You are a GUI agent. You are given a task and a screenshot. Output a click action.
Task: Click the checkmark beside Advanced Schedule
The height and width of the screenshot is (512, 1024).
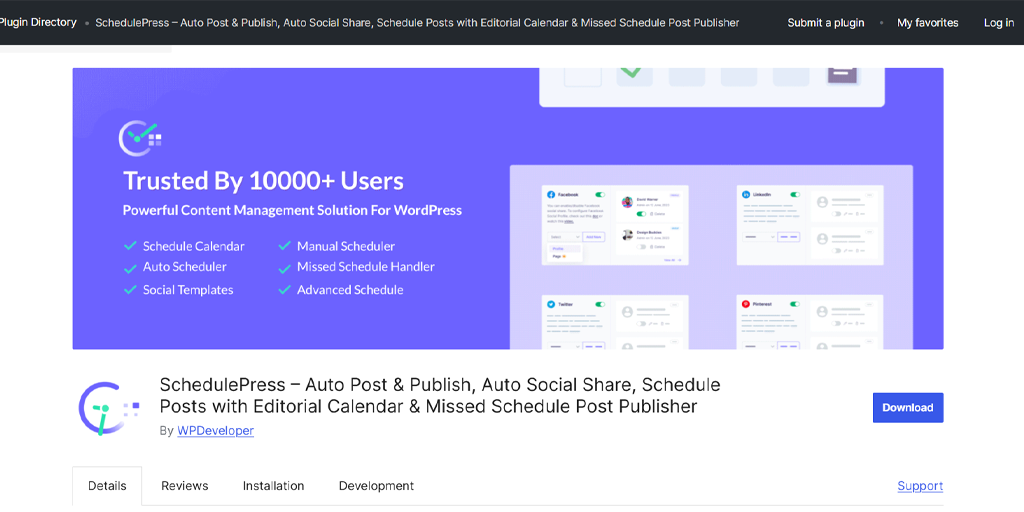click(x=284, y=290)
